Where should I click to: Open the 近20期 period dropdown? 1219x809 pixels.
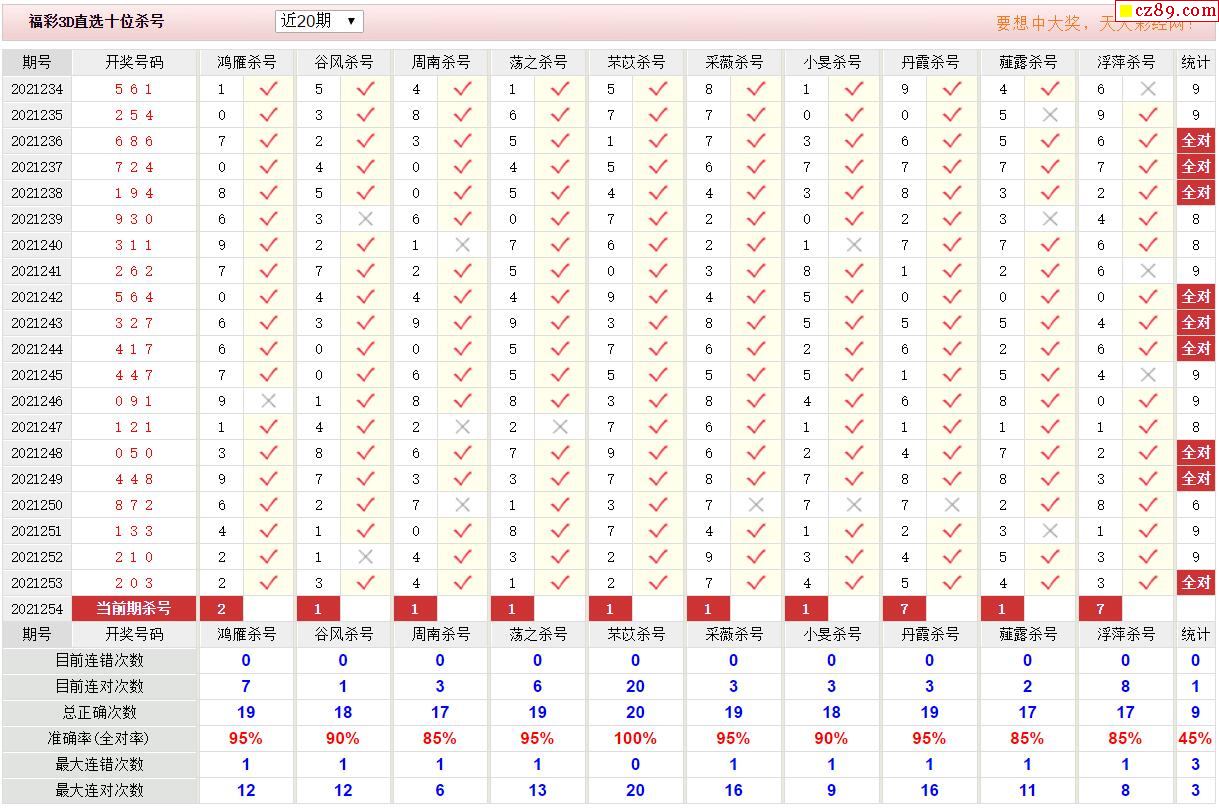(319, 21)
